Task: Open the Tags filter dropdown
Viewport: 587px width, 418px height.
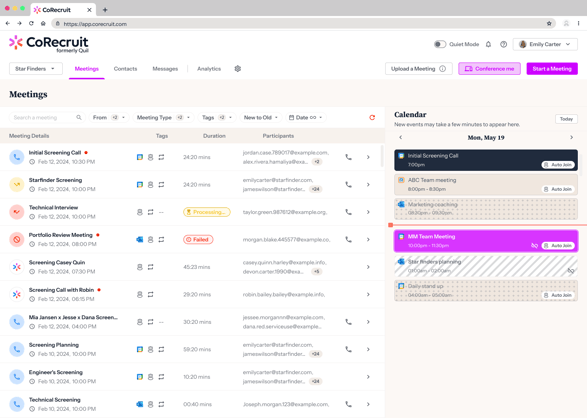Action: click(217, 118)
